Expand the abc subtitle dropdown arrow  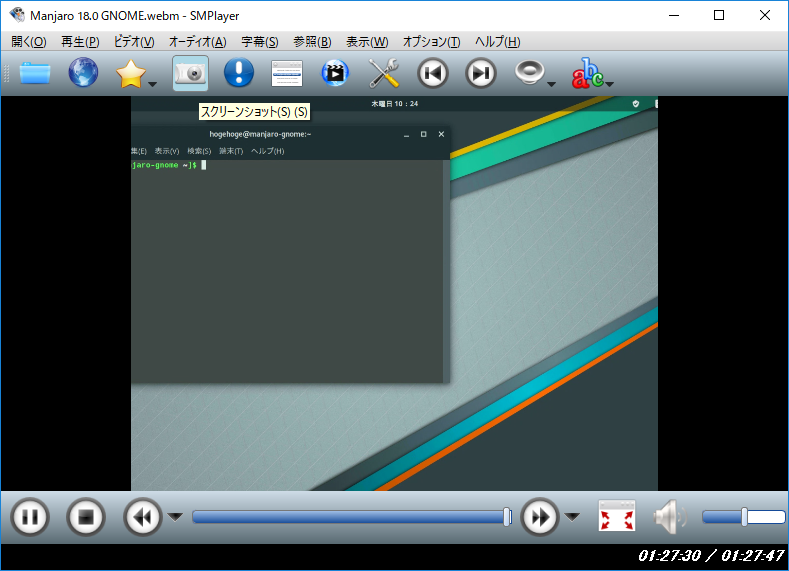[x=609, y=84]
